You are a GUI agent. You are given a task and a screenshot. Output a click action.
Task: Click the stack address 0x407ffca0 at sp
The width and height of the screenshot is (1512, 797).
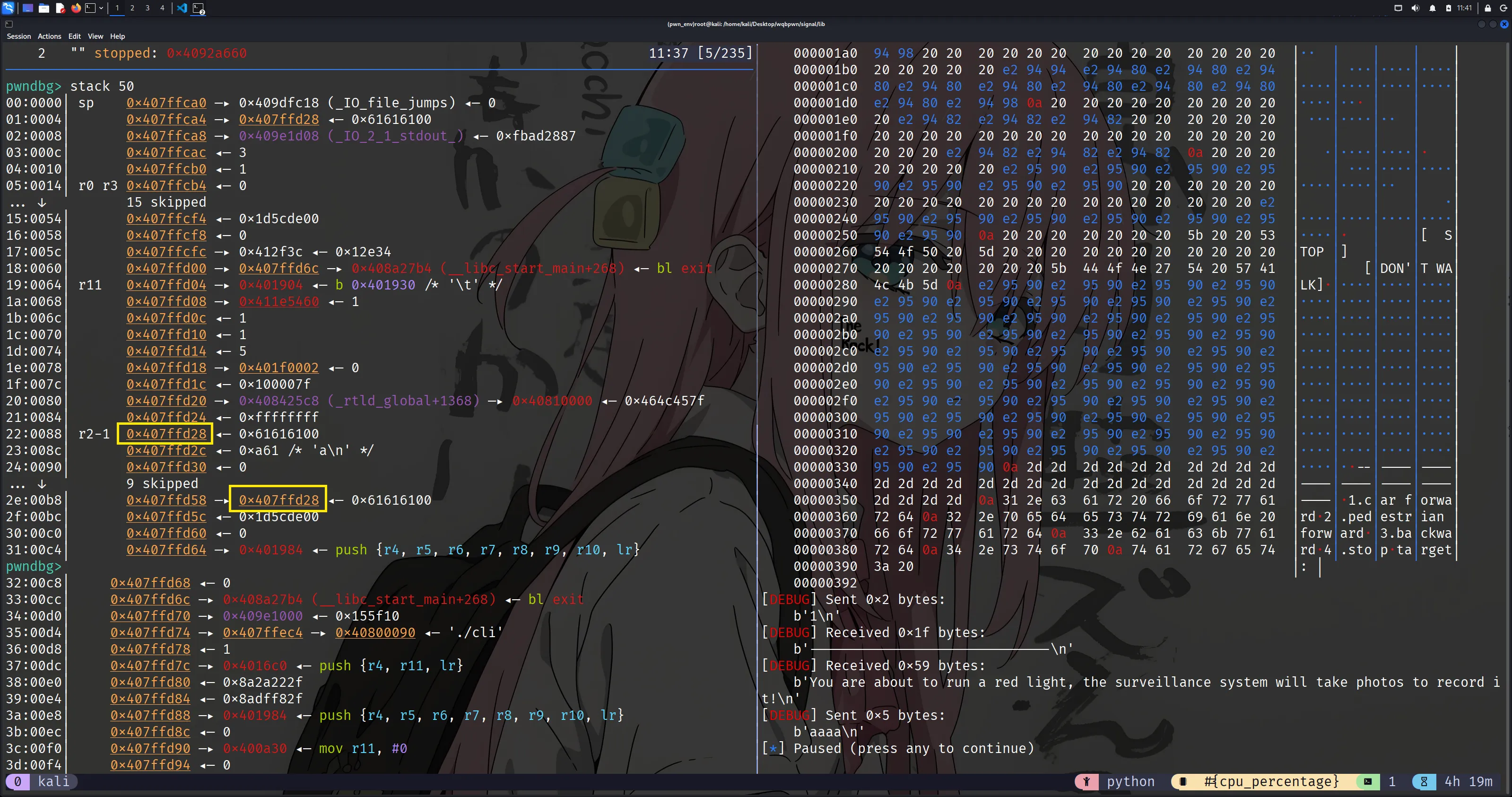[166, 103]
